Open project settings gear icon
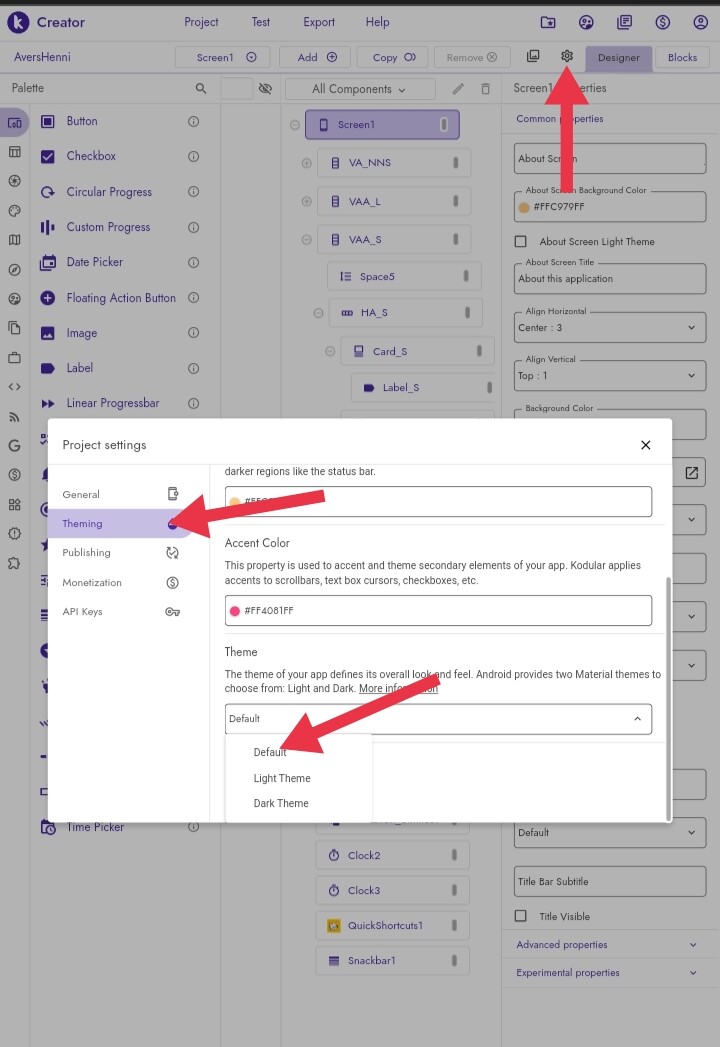720x1047 pixels. (567, 57)
